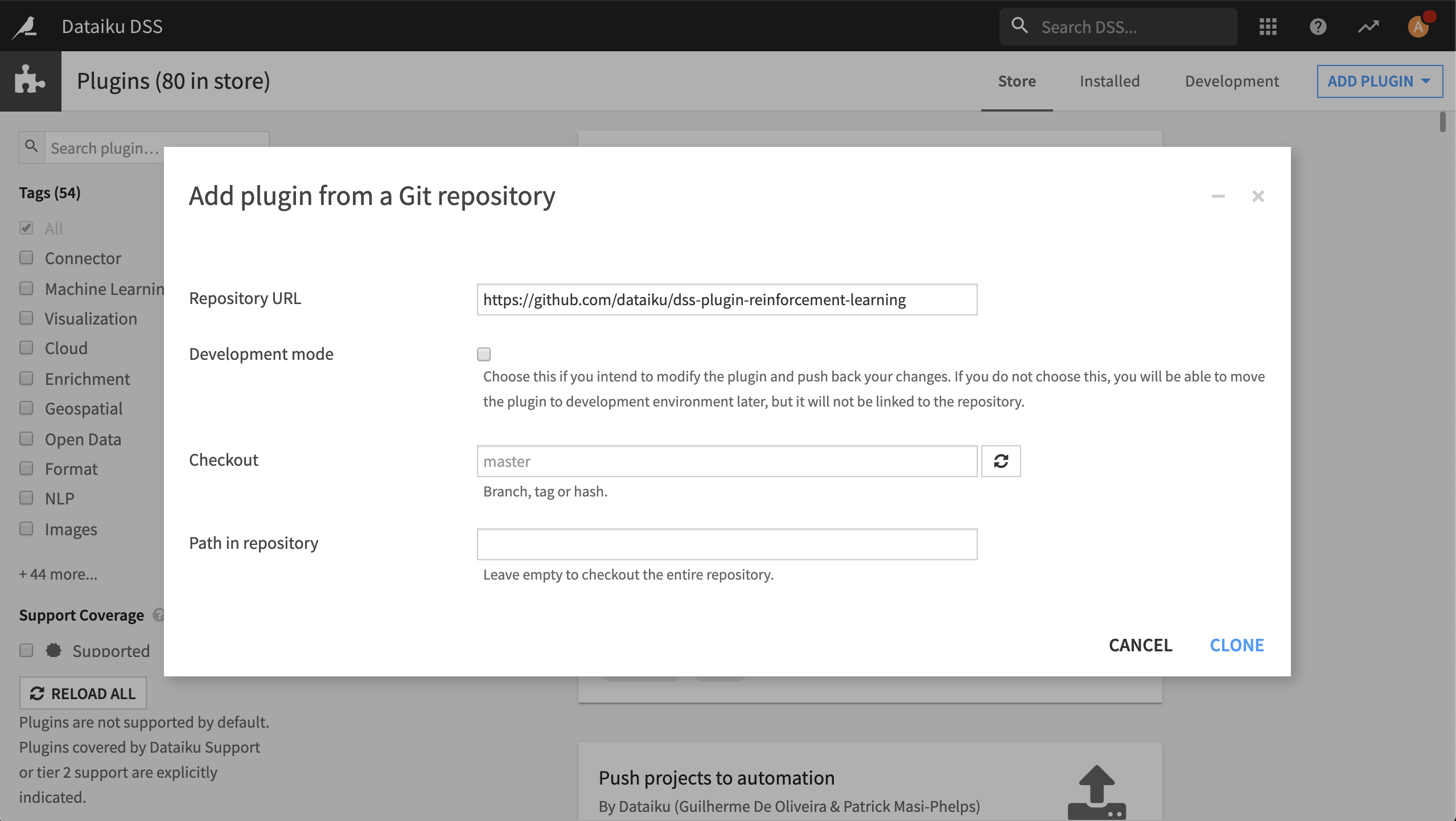Image resolution: width=1456 pixels, height=821 pixels.
Task: Click the 'Leave empty to checkout' hint text
Action: pos(628,574)
